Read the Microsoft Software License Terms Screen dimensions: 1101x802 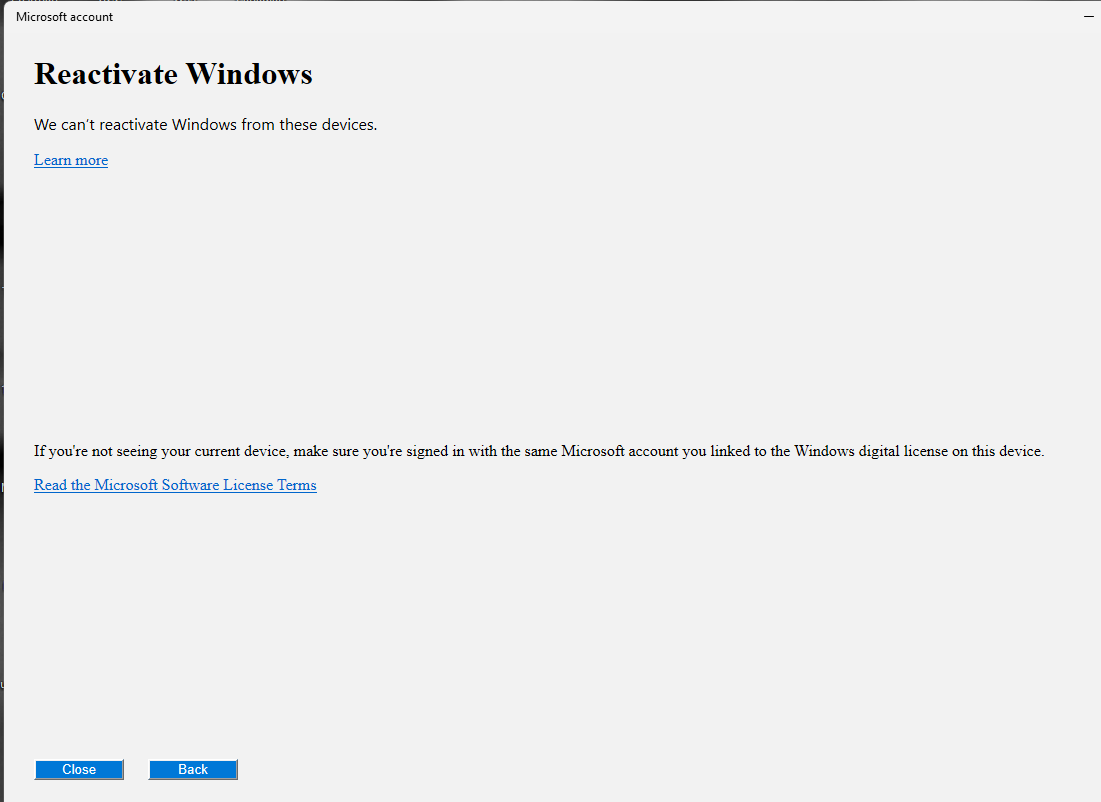(175, 485)
